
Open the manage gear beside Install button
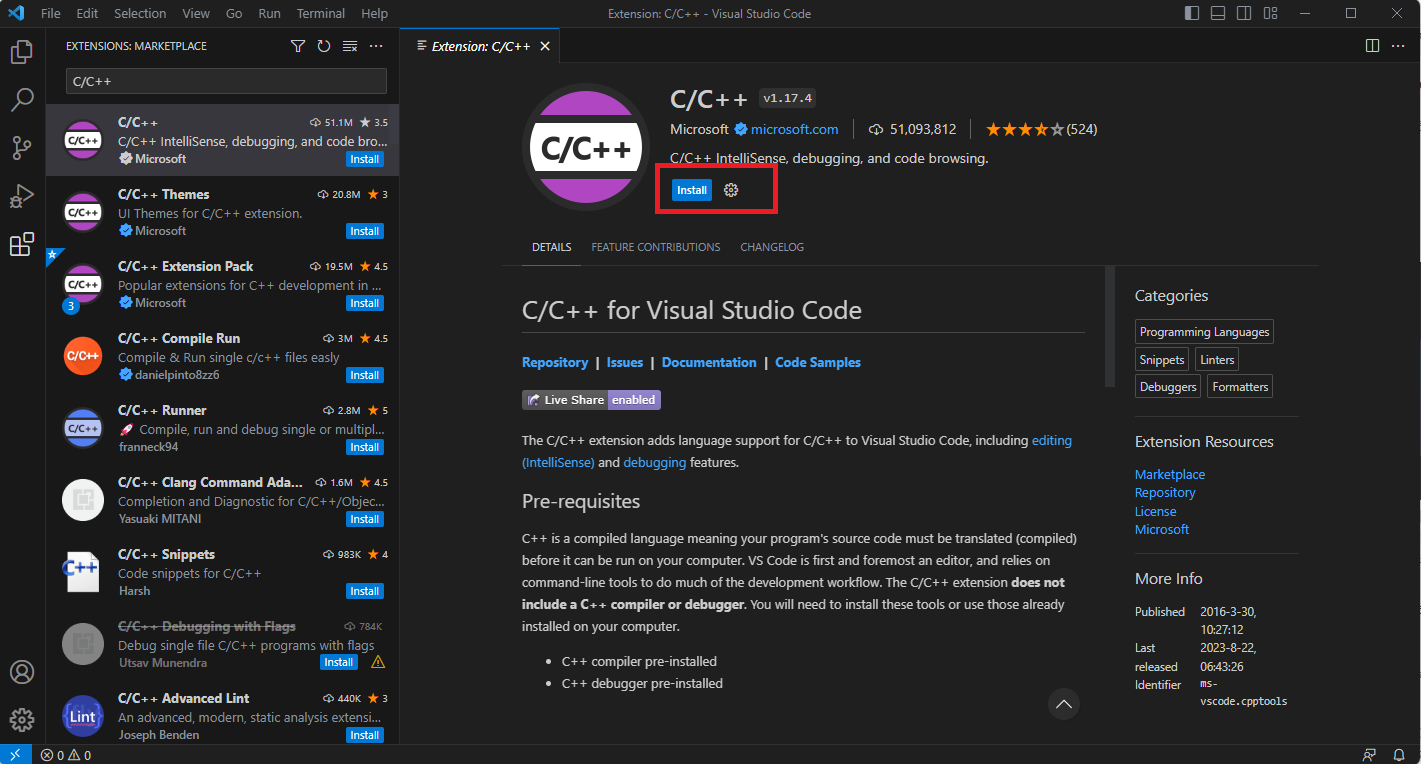pyautogui.click(x=731, y=190)
